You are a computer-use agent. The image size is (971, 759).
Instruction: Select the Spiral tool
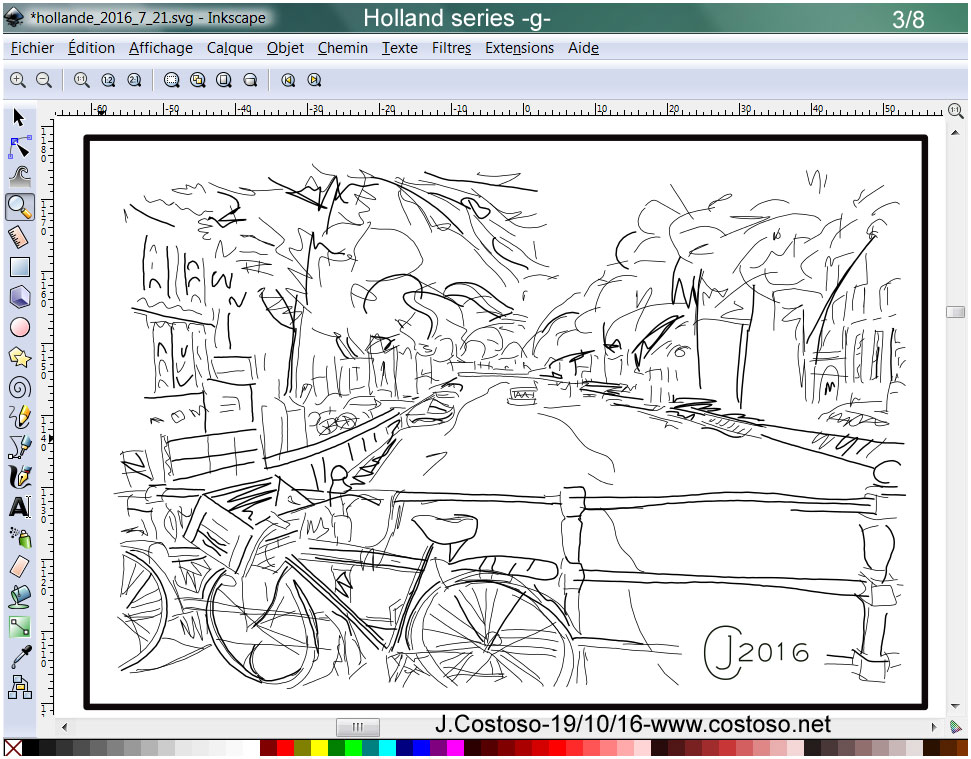click(x=19, y=387)
